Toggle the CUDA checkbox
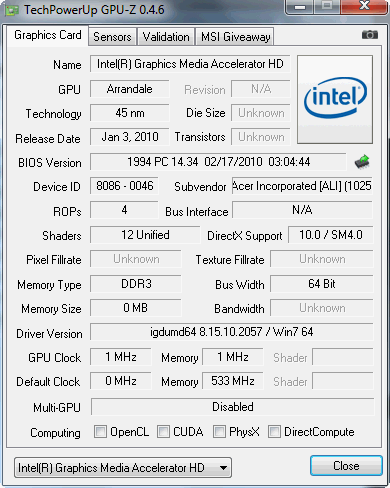This screenshot has width=390, height=488. (x=163, y=431)
